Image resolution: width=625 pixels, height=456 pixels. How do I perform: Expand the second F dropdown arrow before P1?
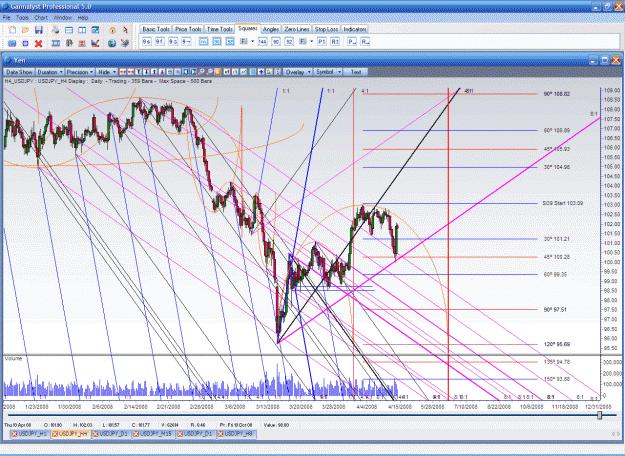[x=312, y=41]
